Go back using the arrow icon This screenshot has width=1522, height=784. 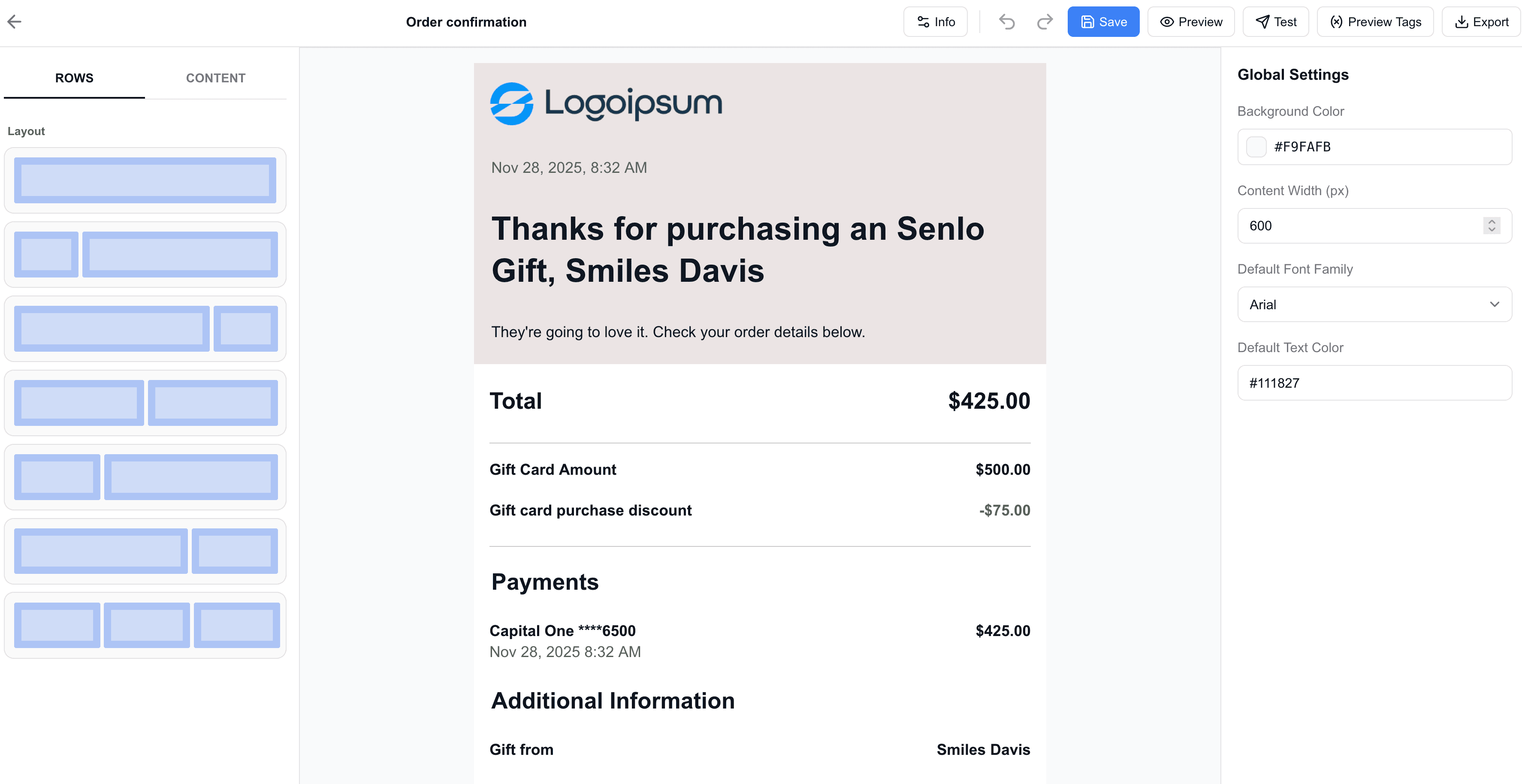point(15,21)
